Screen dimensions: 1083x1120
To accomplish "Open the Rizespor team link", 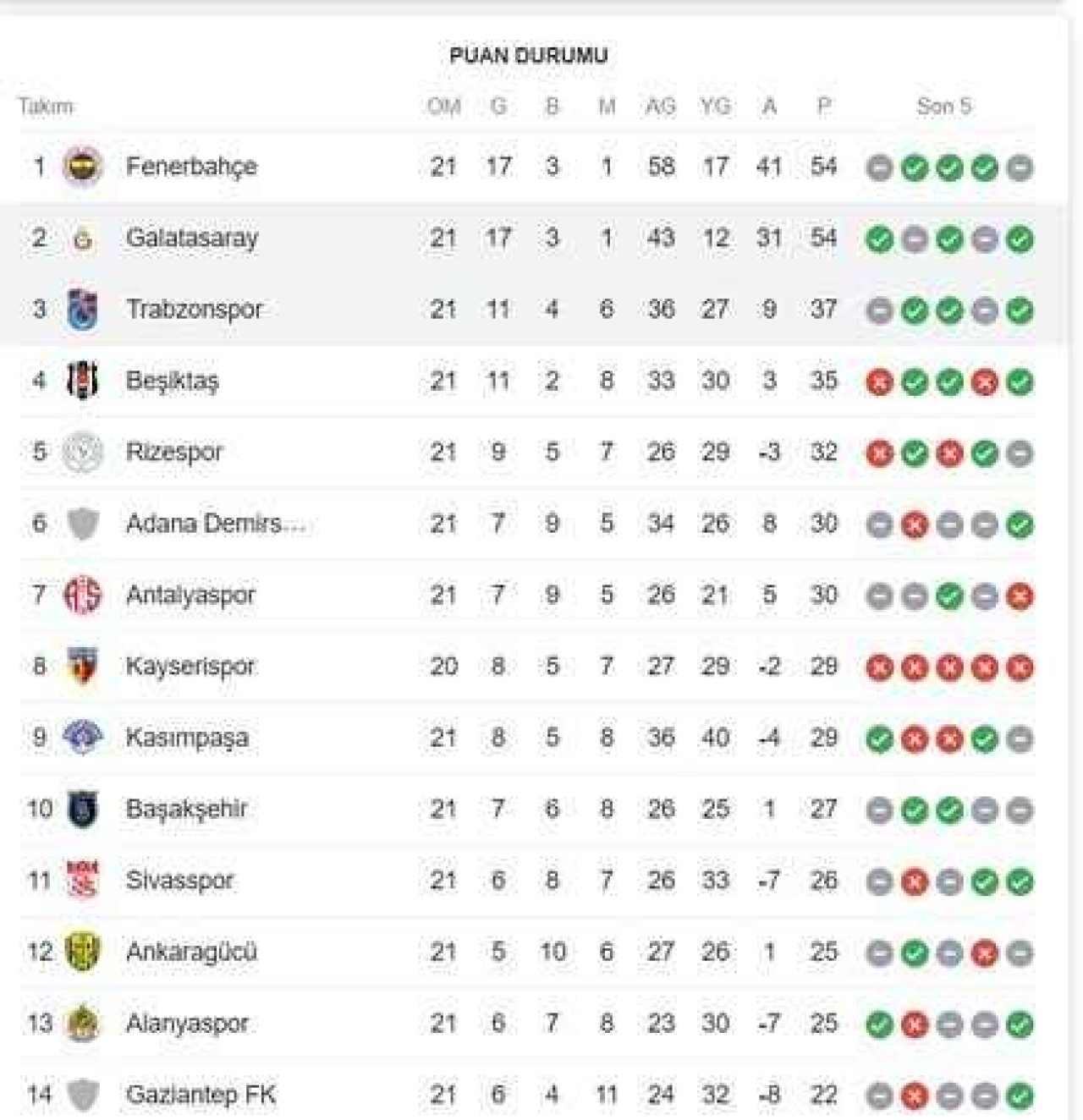I will pos(174,452).
